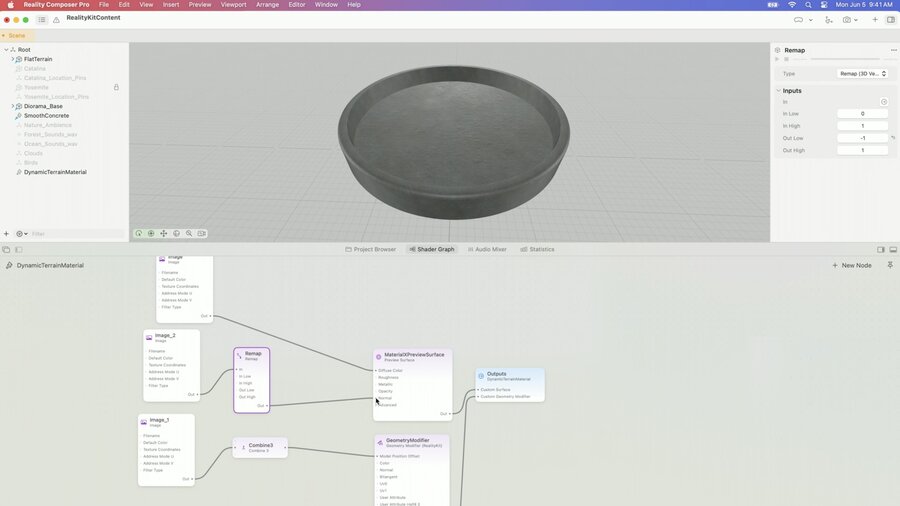
Task: Click the Out Low value field
Action: (863, 138)
